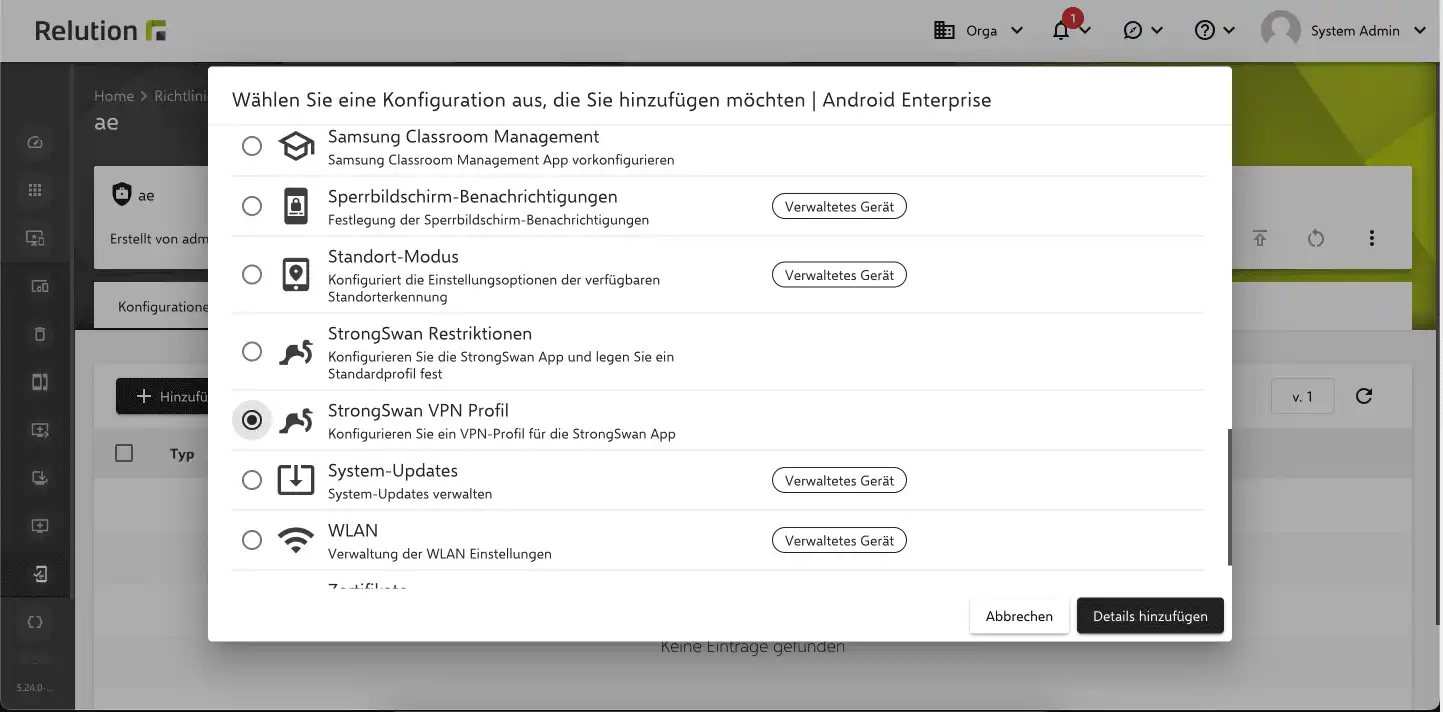Open the apps grid sidebar icon
The width and height of the screenshot is (1443, 712).
pyautogui.click(x=36, y=191)
